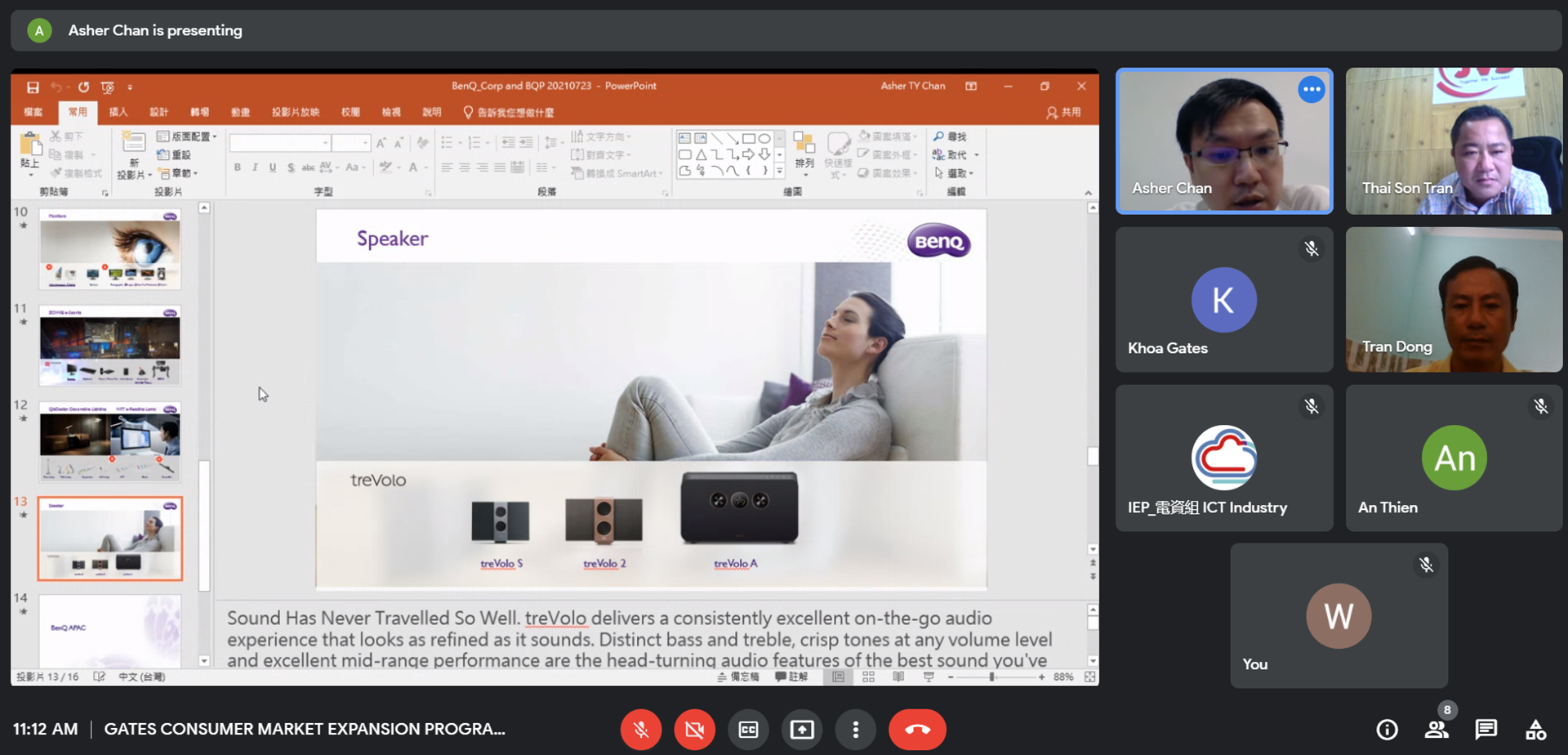Click zoom slider handle in status bar
1568x755 pixels.
(x=992, y=677)
